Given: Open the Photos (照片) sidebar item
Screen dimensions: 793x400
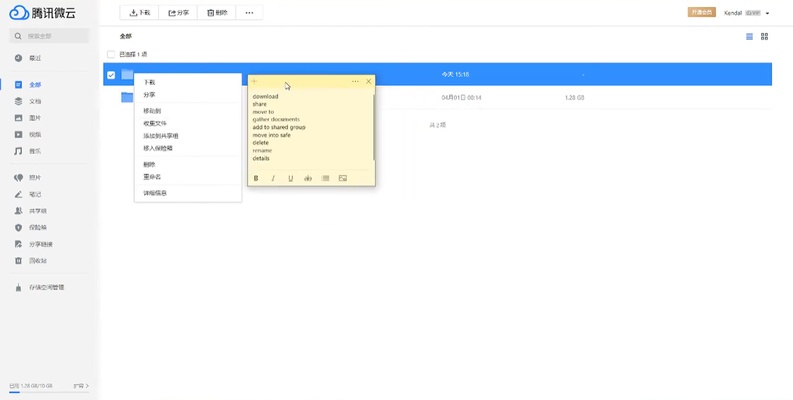Looking at the screenshot, I should coord(28,177).
